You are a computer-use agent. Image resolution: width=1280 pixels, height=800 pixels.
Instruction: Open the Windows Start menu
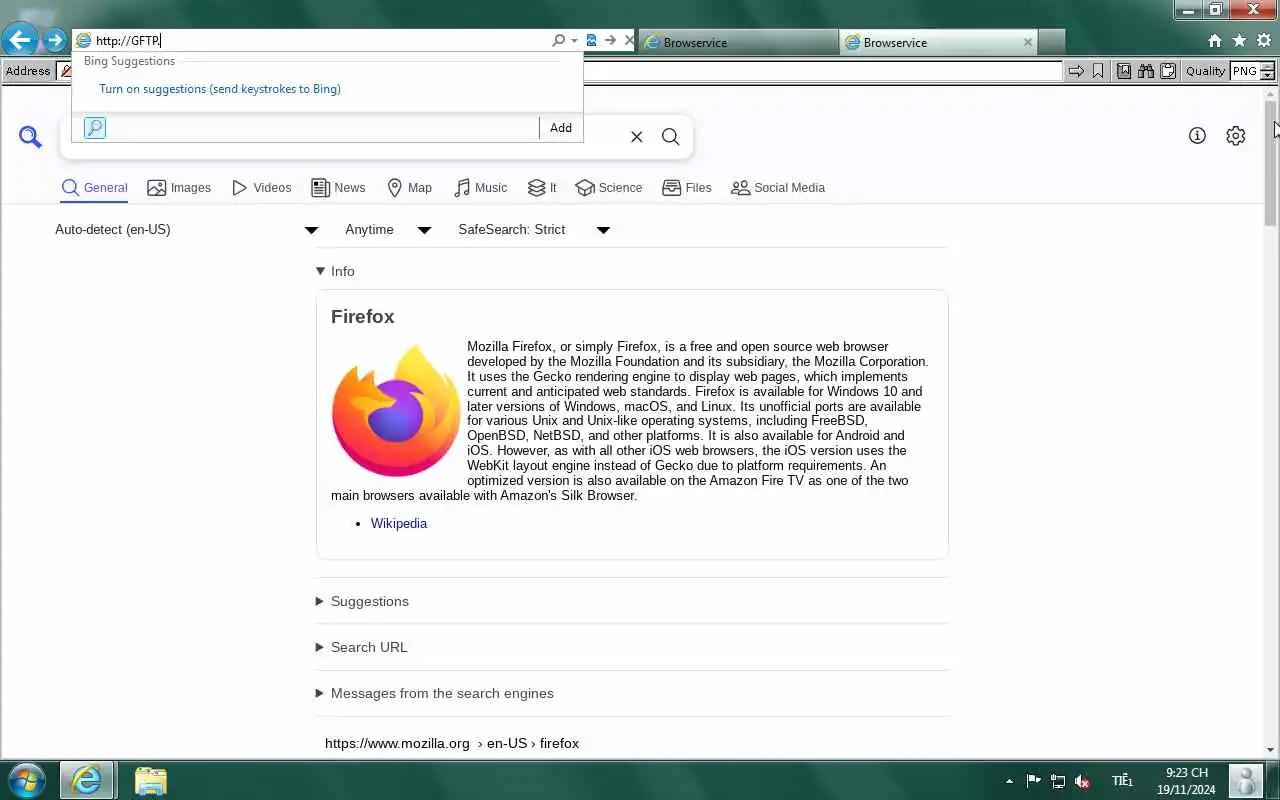[x=26, y=780]
